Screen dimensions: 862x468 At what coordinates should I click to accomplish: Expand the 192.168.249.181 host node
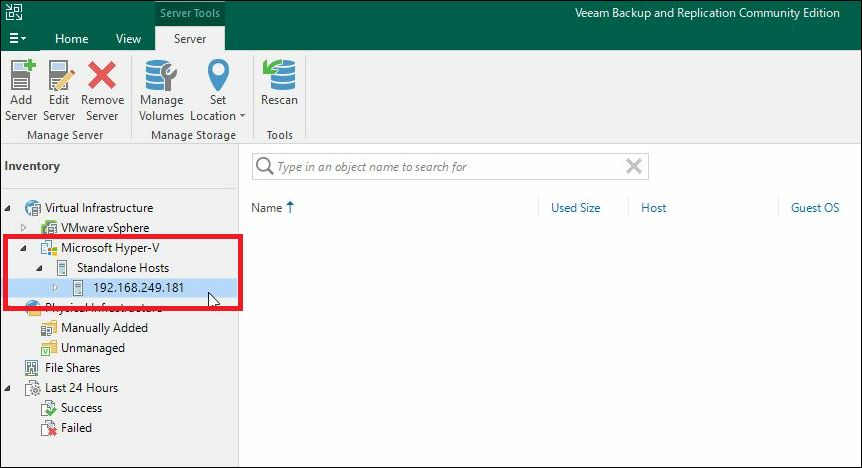tap(56, 288)
